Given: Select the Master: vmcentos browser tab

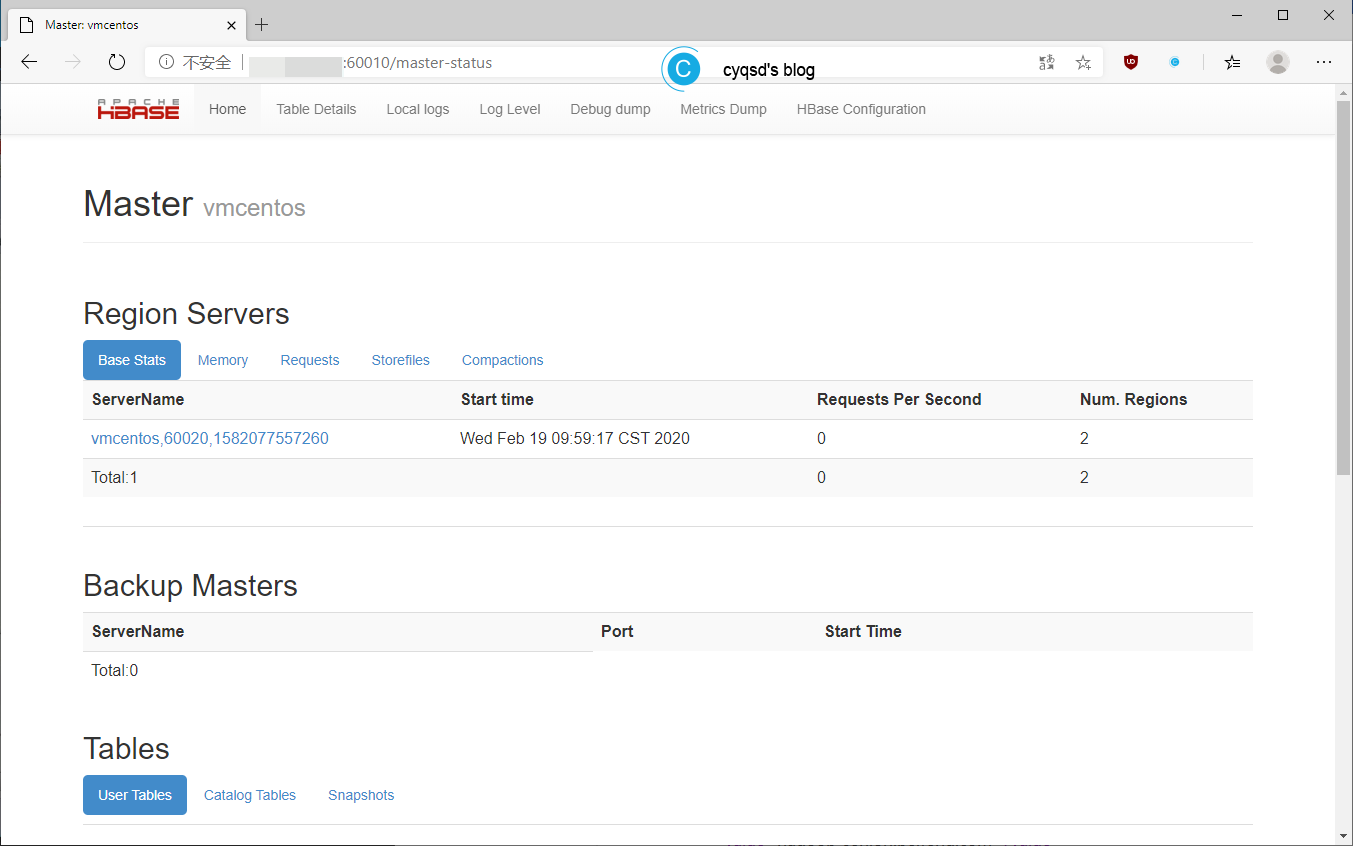Looking at the screenshot, I should point(126,24).
